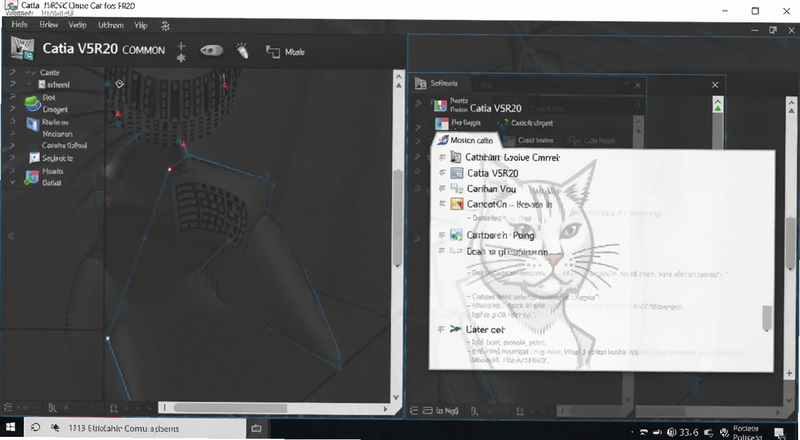The width and height of the screenshot is (800, 440).
Task: Click the orange image icon beside 'CancetCn'
Action: 457,204
